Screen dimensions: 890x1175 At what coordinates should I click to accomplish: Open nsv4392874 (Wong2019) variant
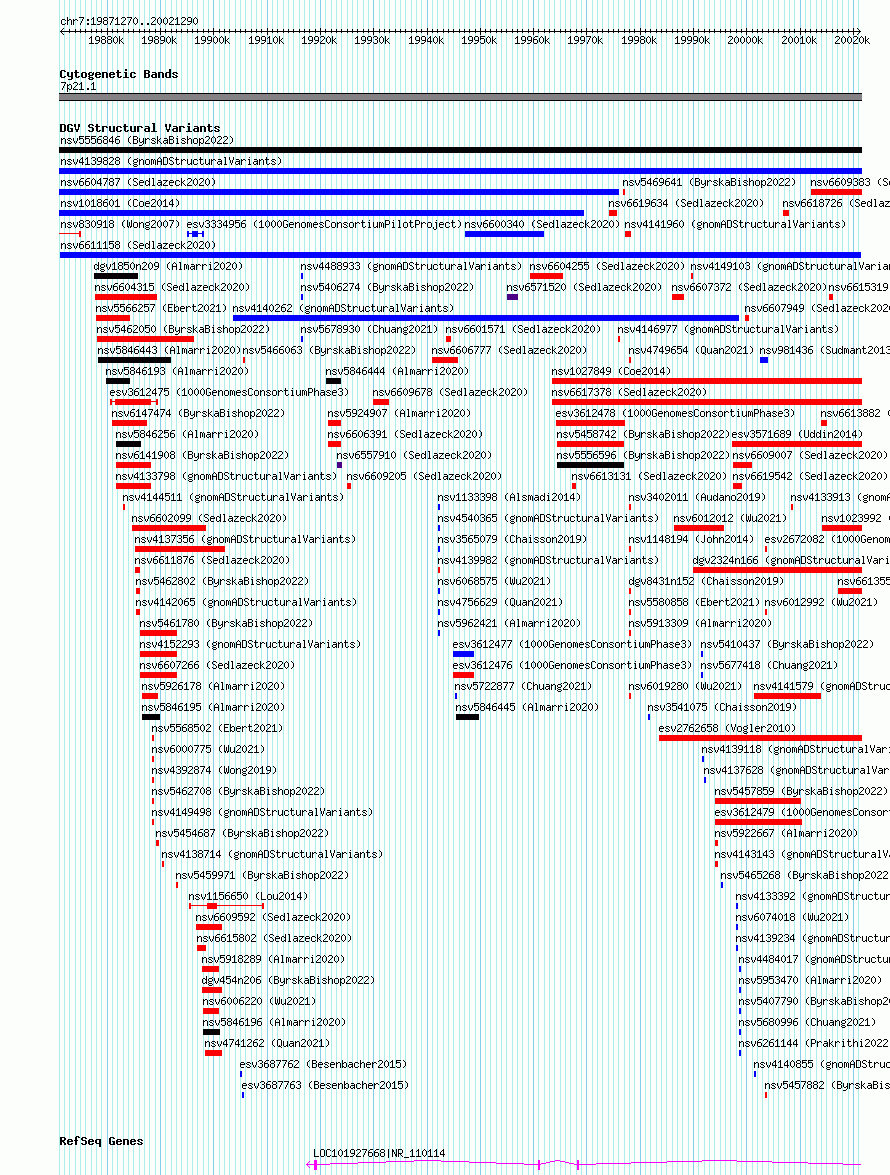click(x=214, y=770)
